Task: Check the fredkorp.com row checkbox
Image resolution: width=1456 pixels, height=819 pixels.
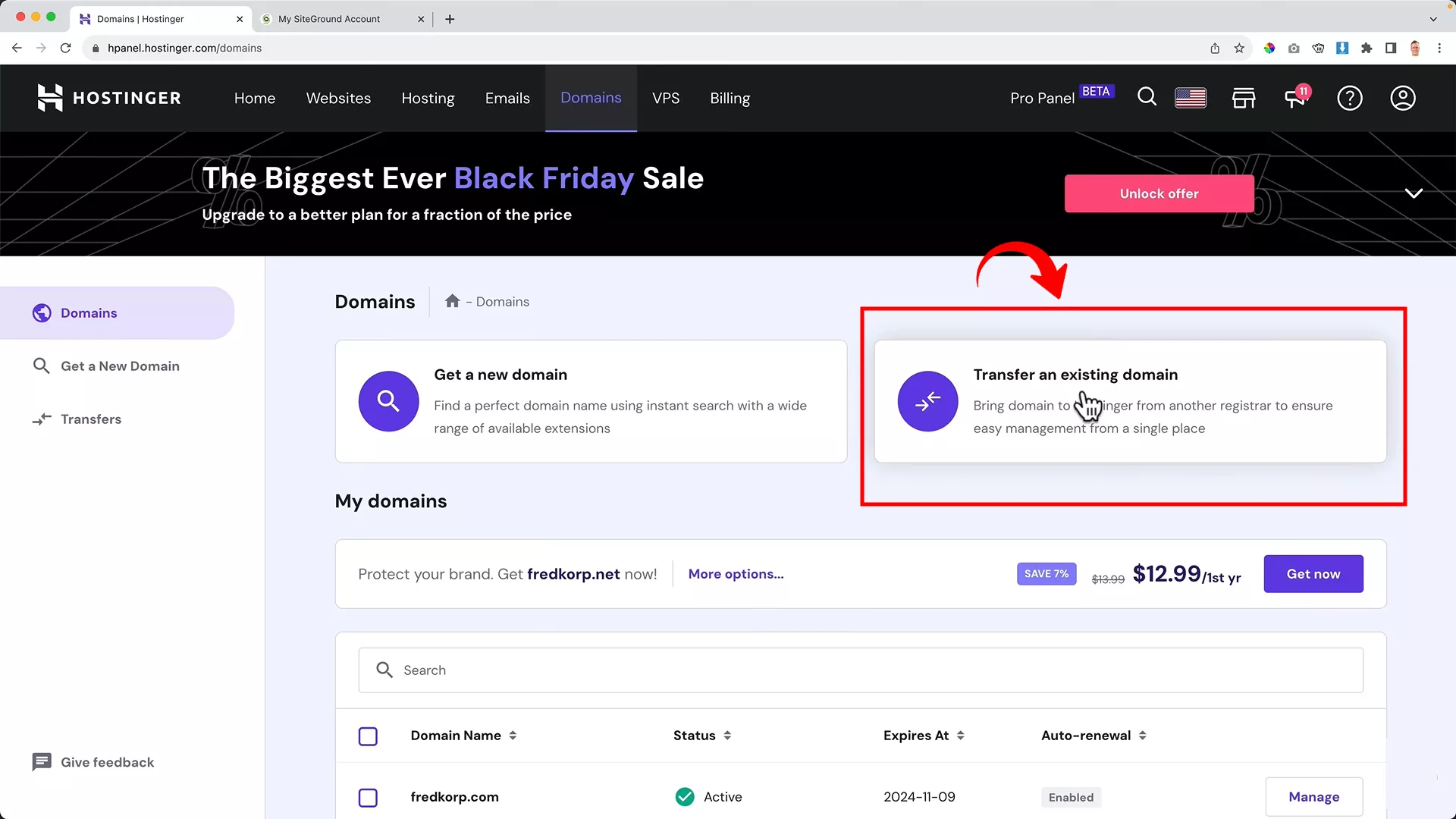Action: 368,798
